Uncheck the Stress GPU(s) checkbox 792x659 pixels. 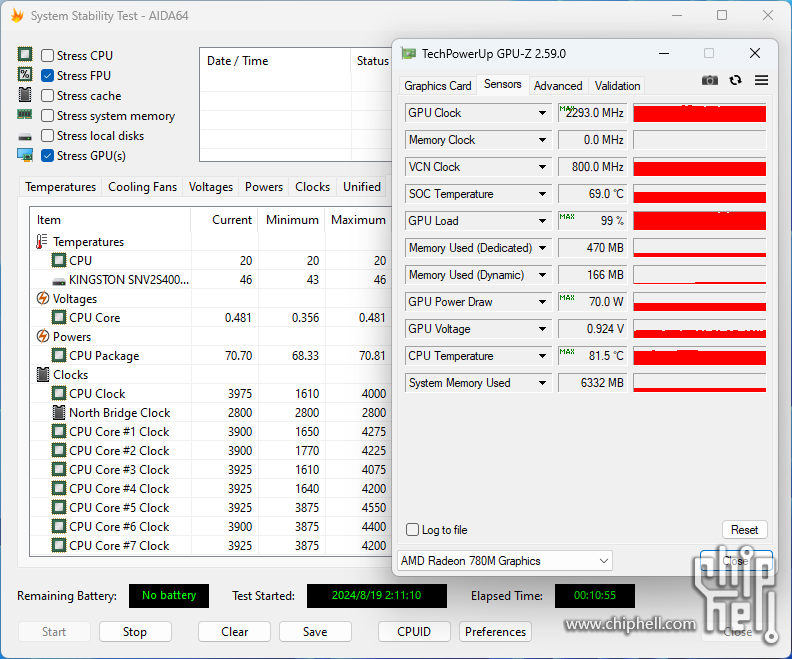coord(47,156)
